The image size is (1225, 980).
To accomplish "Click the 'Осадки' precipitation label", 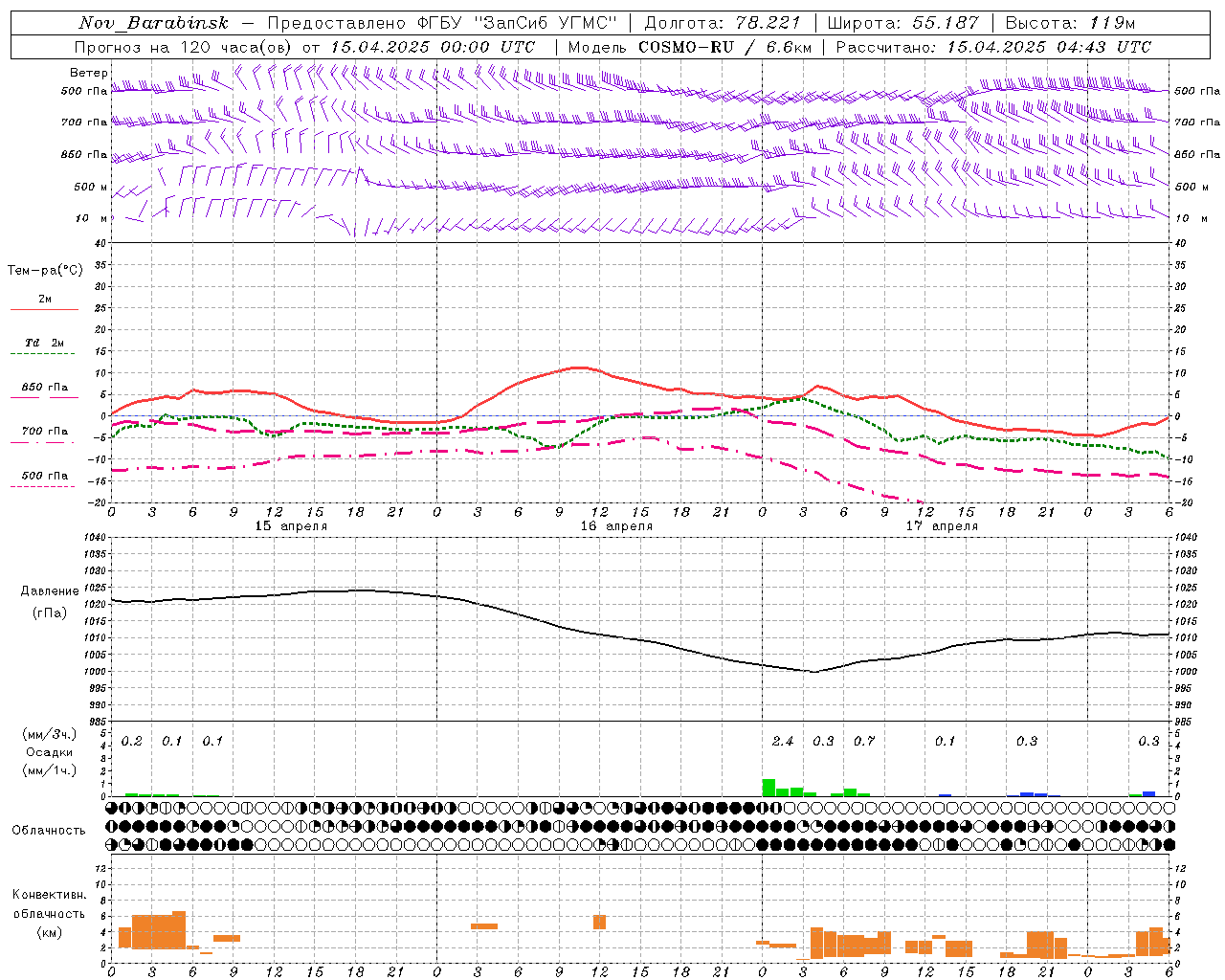I will point(50,752).
